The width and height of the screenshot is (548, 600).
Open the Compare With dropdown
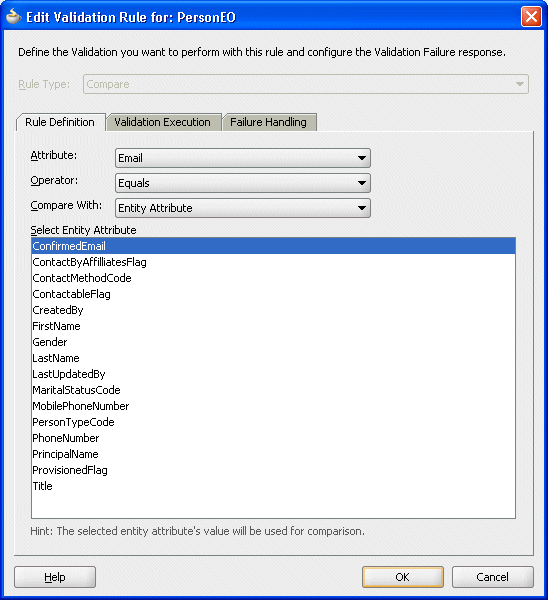tap(243, 208)
